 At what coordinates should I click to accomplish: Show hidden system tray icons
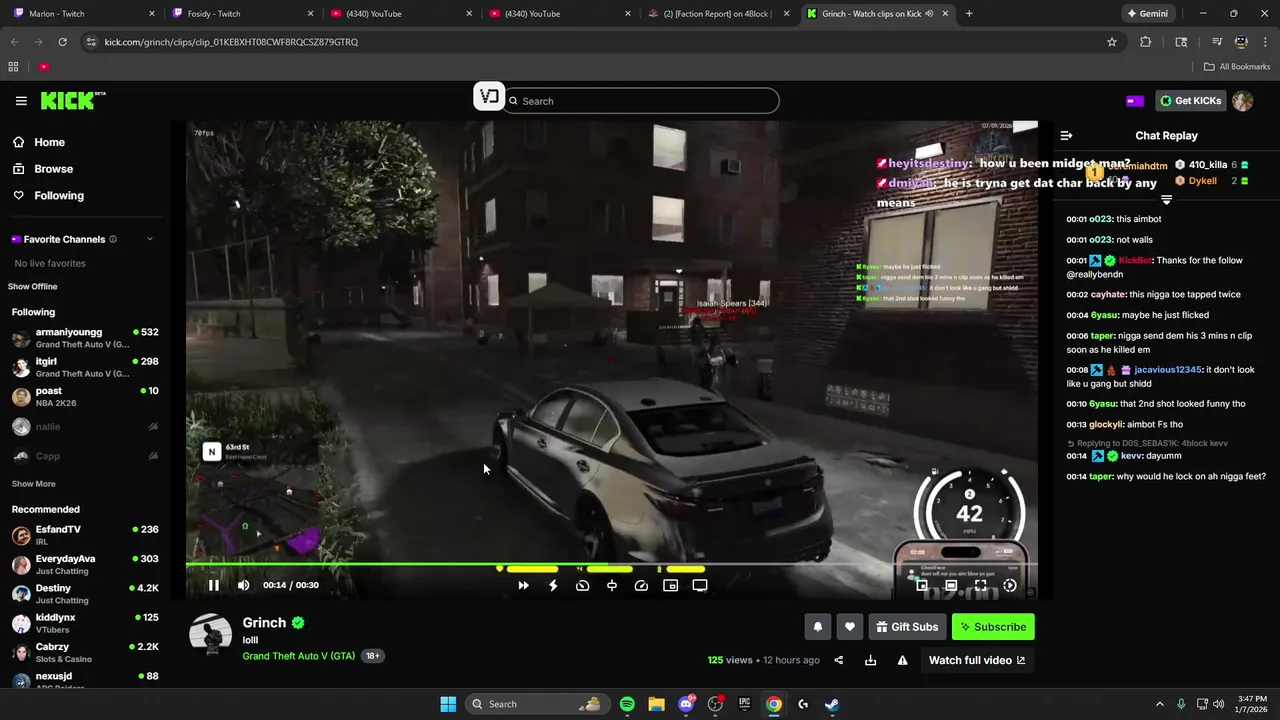click(1160, 704)
